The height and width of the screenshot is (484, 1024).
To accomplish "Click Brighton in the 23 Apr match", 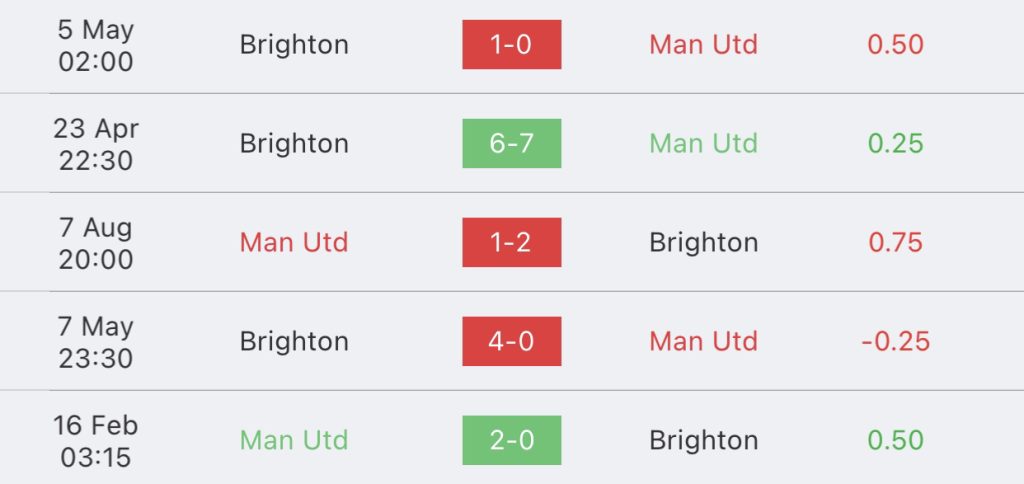I will 294,144.
